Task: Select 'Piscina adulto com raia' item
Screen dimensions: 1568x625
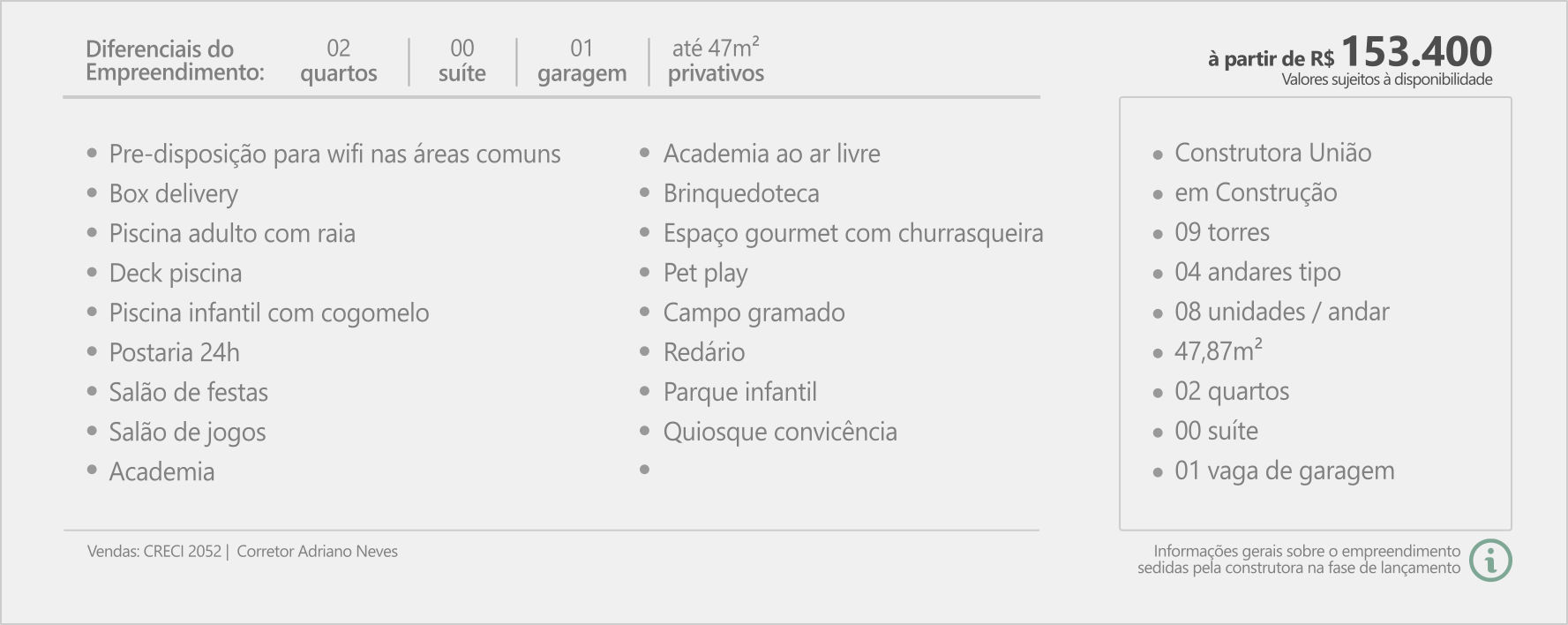Action: [232, 233]
